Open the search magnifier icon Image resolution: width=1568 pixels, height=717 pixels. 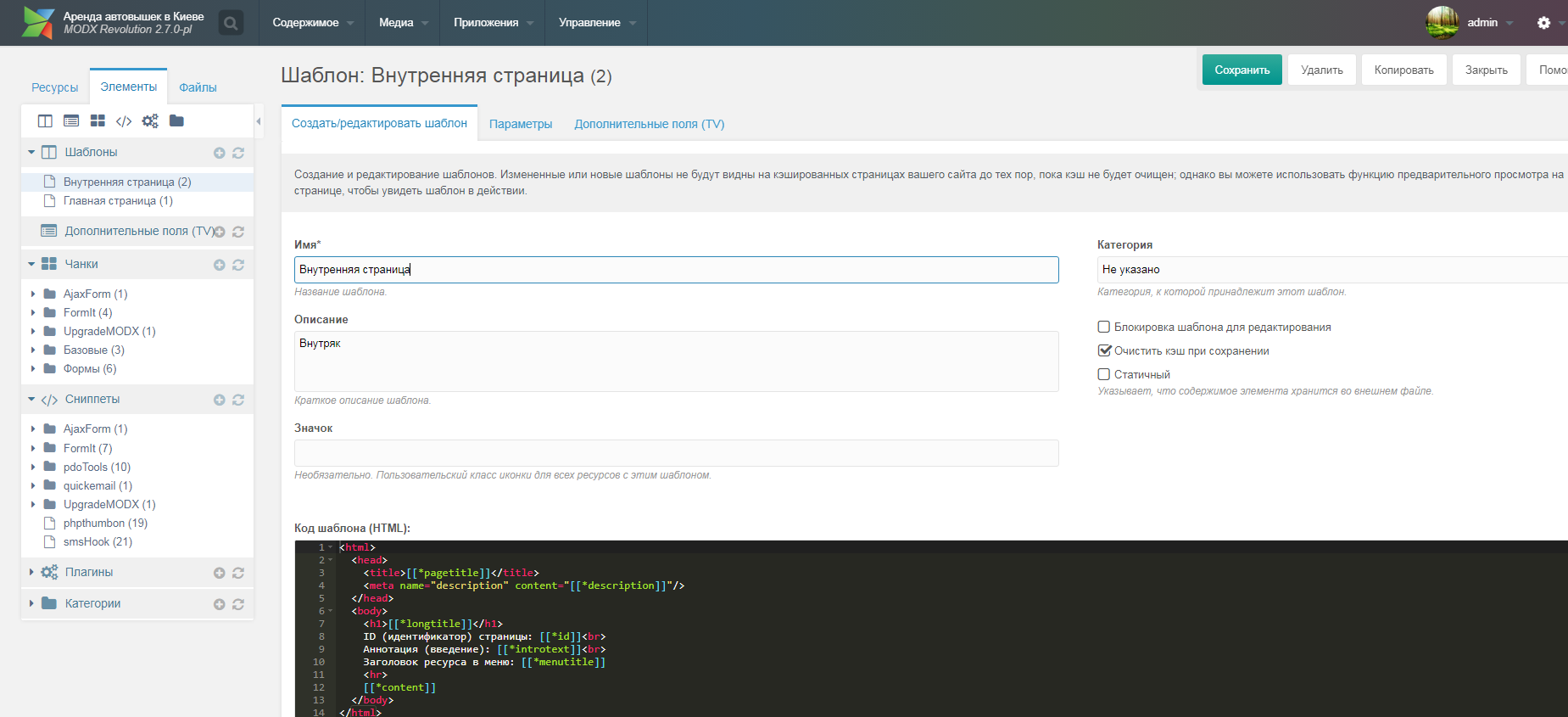point(231,23)
